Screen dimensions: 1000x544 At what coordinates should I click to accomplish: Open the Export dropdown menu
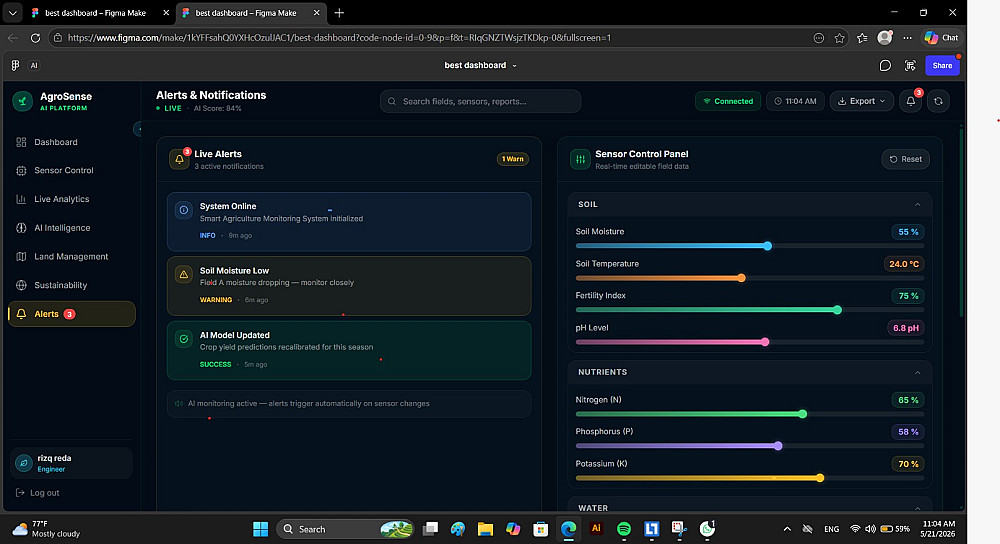(862, 101)
